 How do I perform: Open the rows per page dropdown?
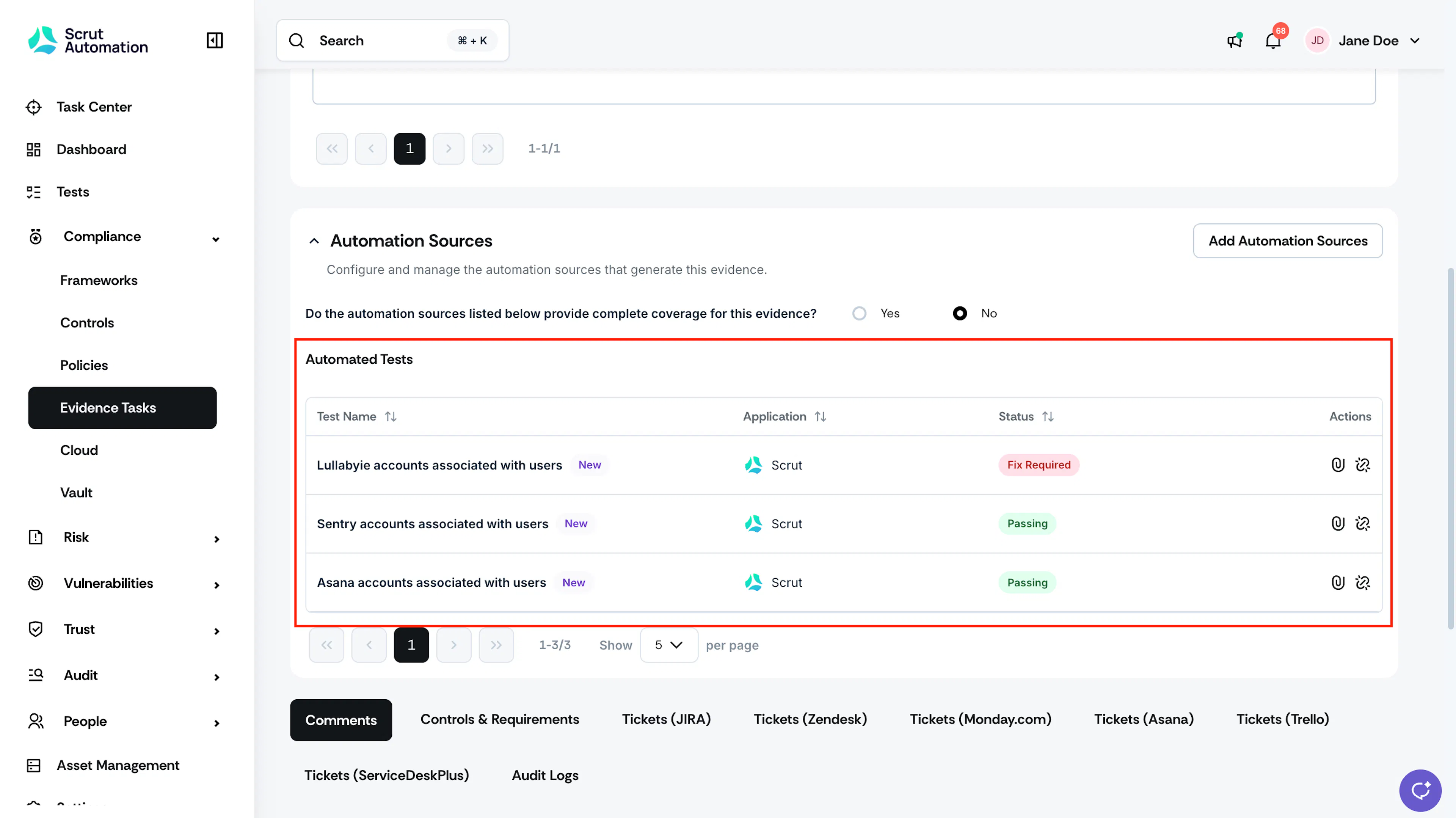click(x=668, y=645)
